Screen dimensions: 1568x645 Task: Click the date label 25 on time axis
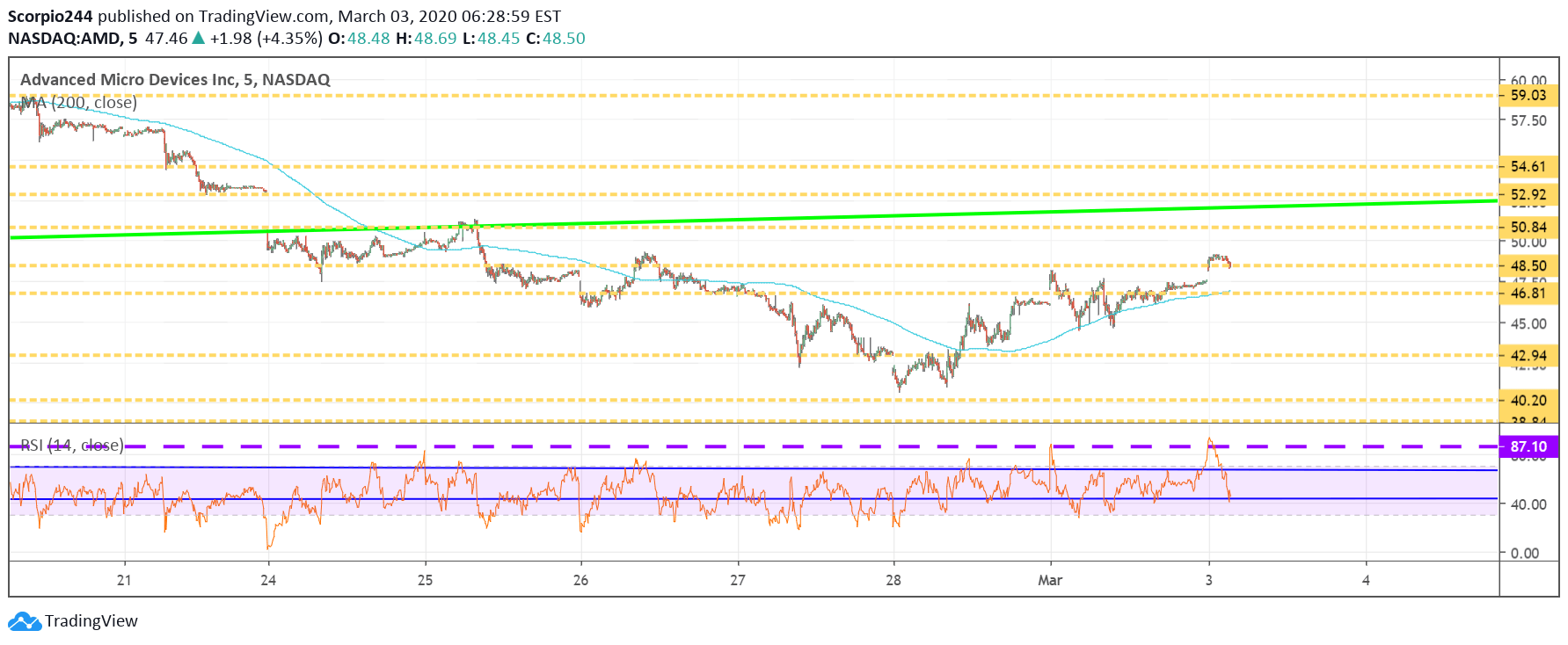click(425, 580)
